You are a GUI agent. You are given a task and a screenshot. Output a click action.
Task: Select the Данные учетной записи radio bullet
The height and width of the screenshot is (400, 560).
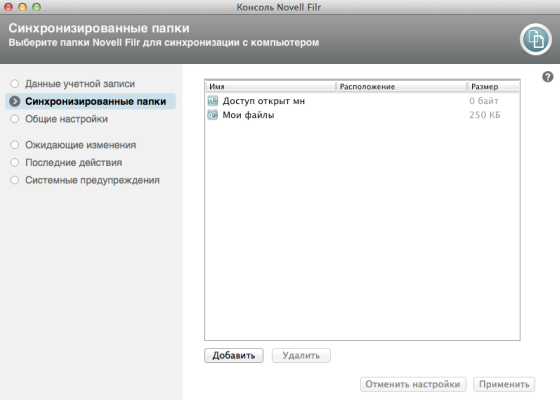click(x=15, y=84)
